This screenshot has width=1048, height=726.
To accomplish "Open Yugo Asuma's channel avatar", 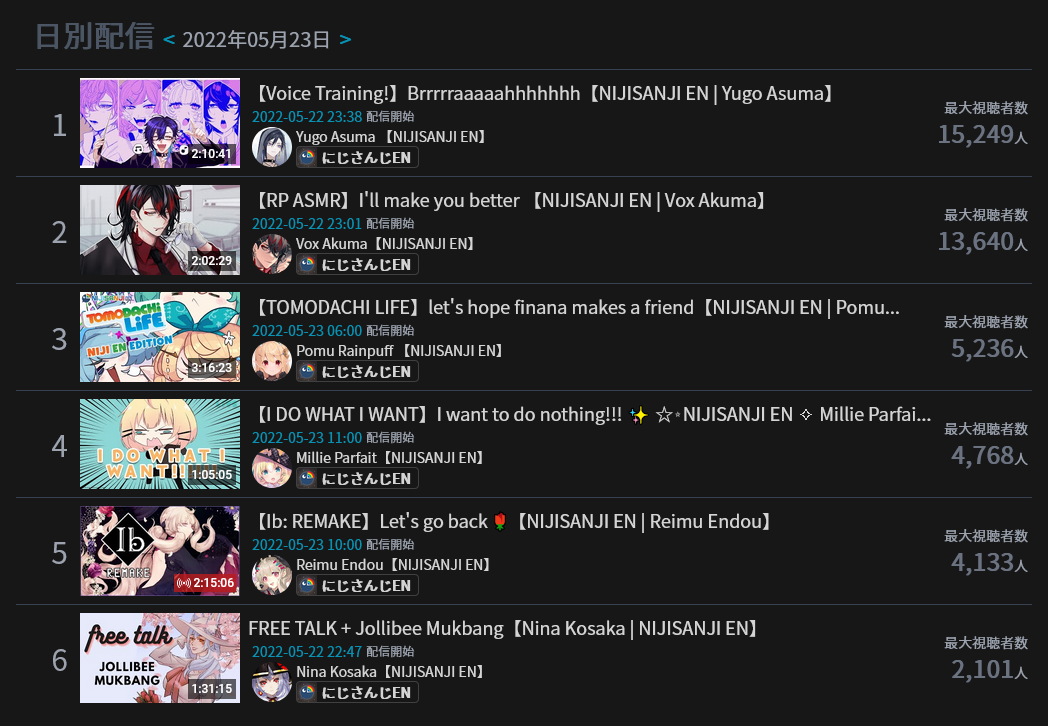I will [272, 146].
